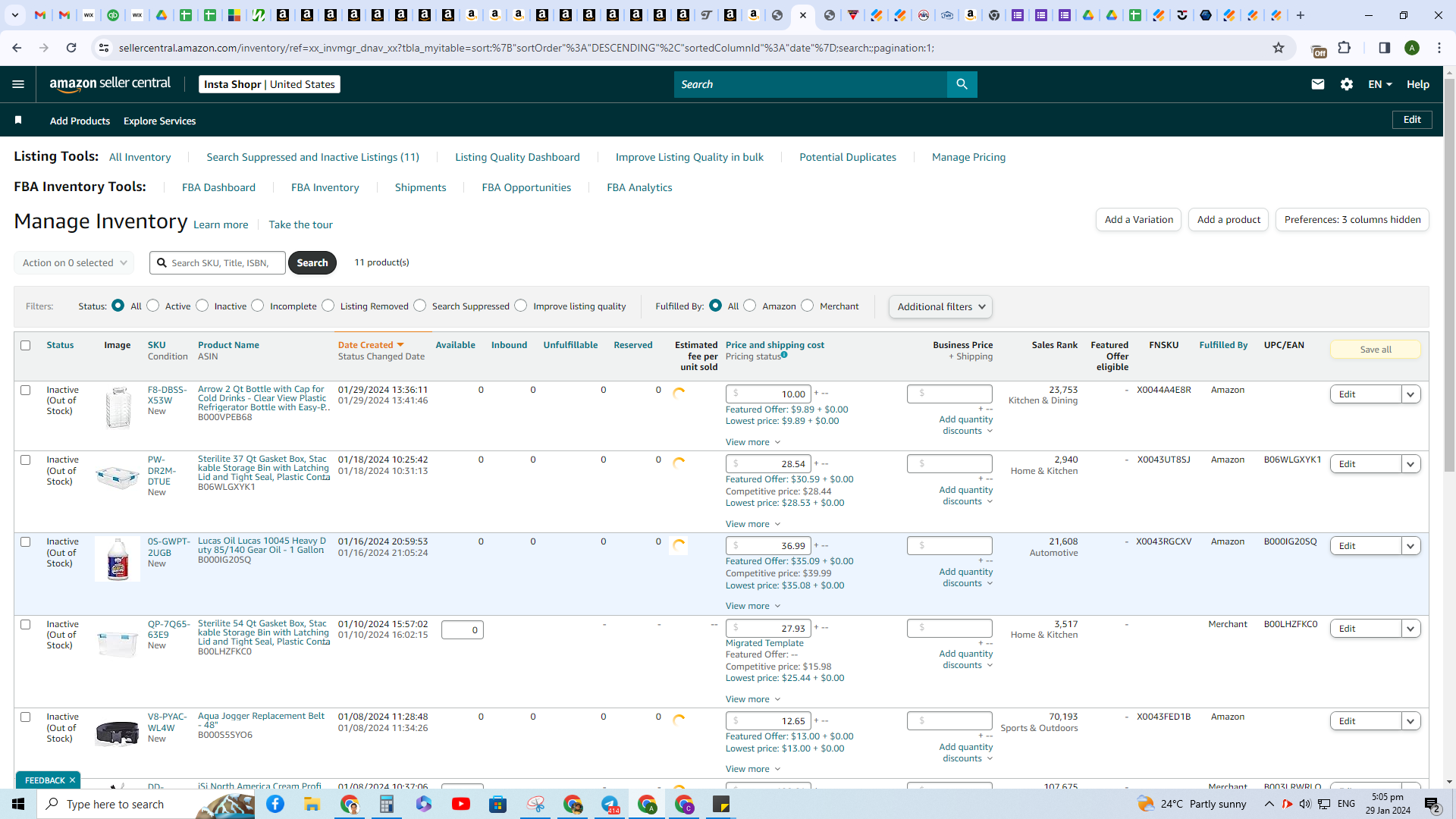Open the hamburger navigation menu
This screenshot has height=819, width=1456.
pyautogui.click(x=18, y=84)
